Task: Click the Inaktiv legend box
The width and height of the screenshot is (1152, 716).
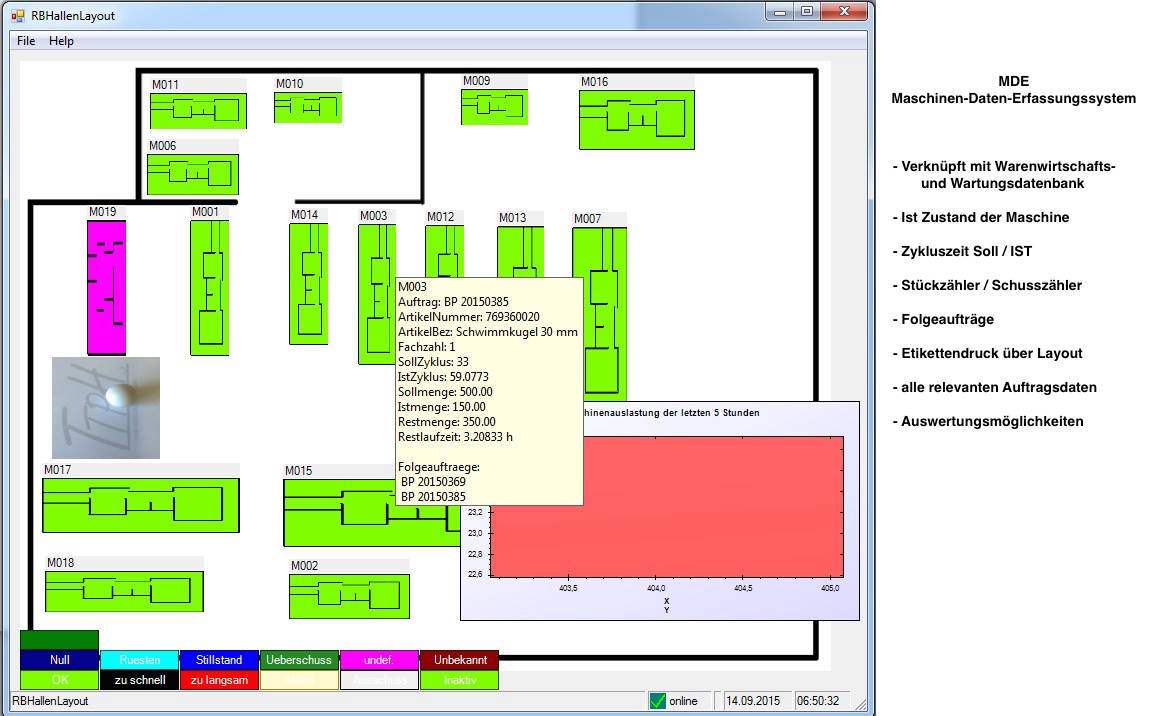Action: pyautogui.click(x=460, y=680)
